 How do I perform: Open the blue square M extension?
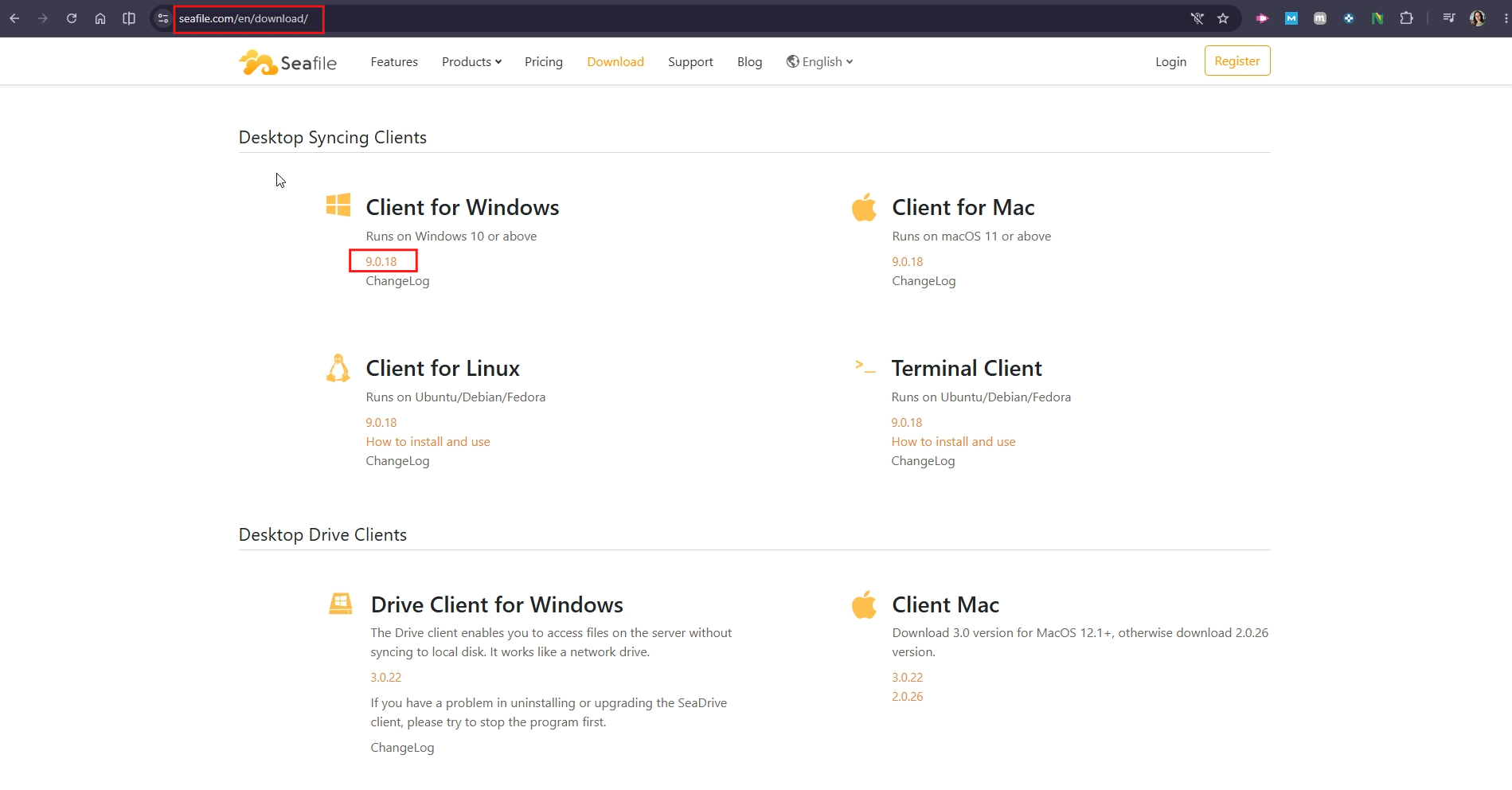pyautogui.click(x=1291, y=18)
